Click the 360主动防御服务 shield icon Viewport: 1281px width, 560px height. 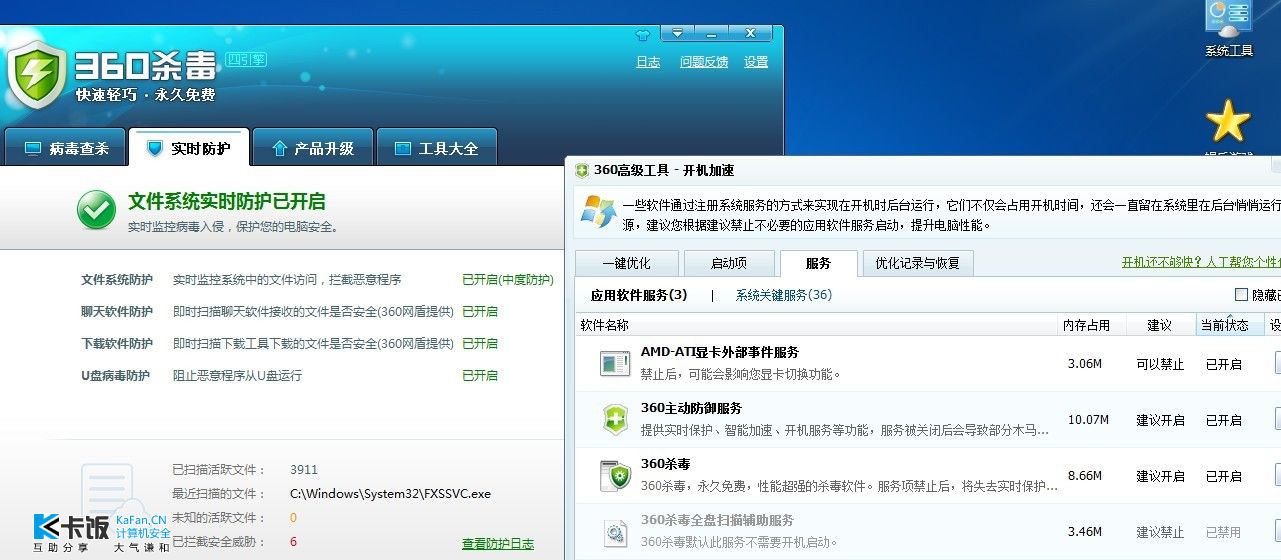[615, 420]
